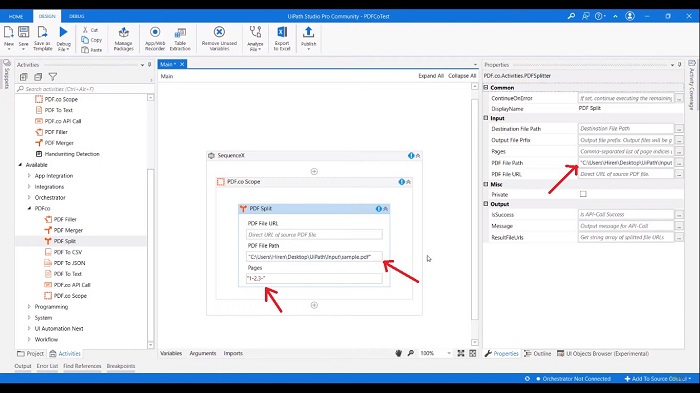Select the pan hand tool

[x=398, y=353]
